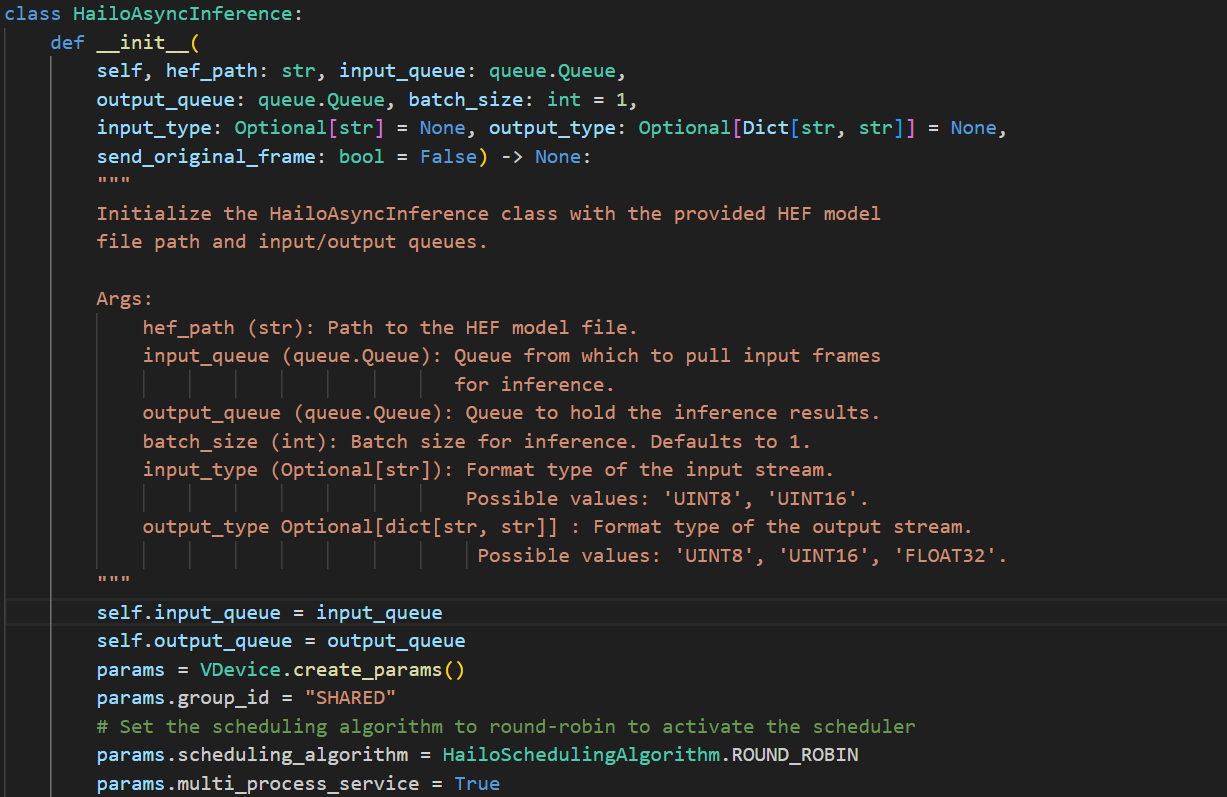Click the Args: heading in the docstring
1227x797 pixels.
point(125,299)
